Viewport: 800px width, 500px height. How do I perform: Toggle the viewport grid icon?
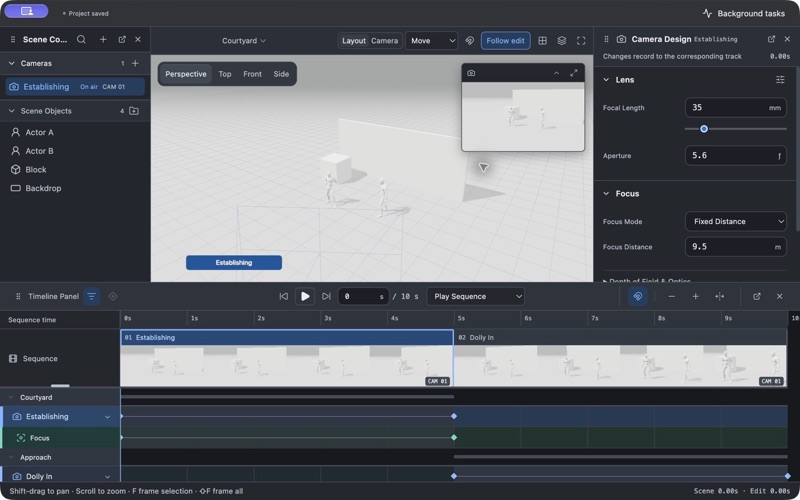coord(542,41)
